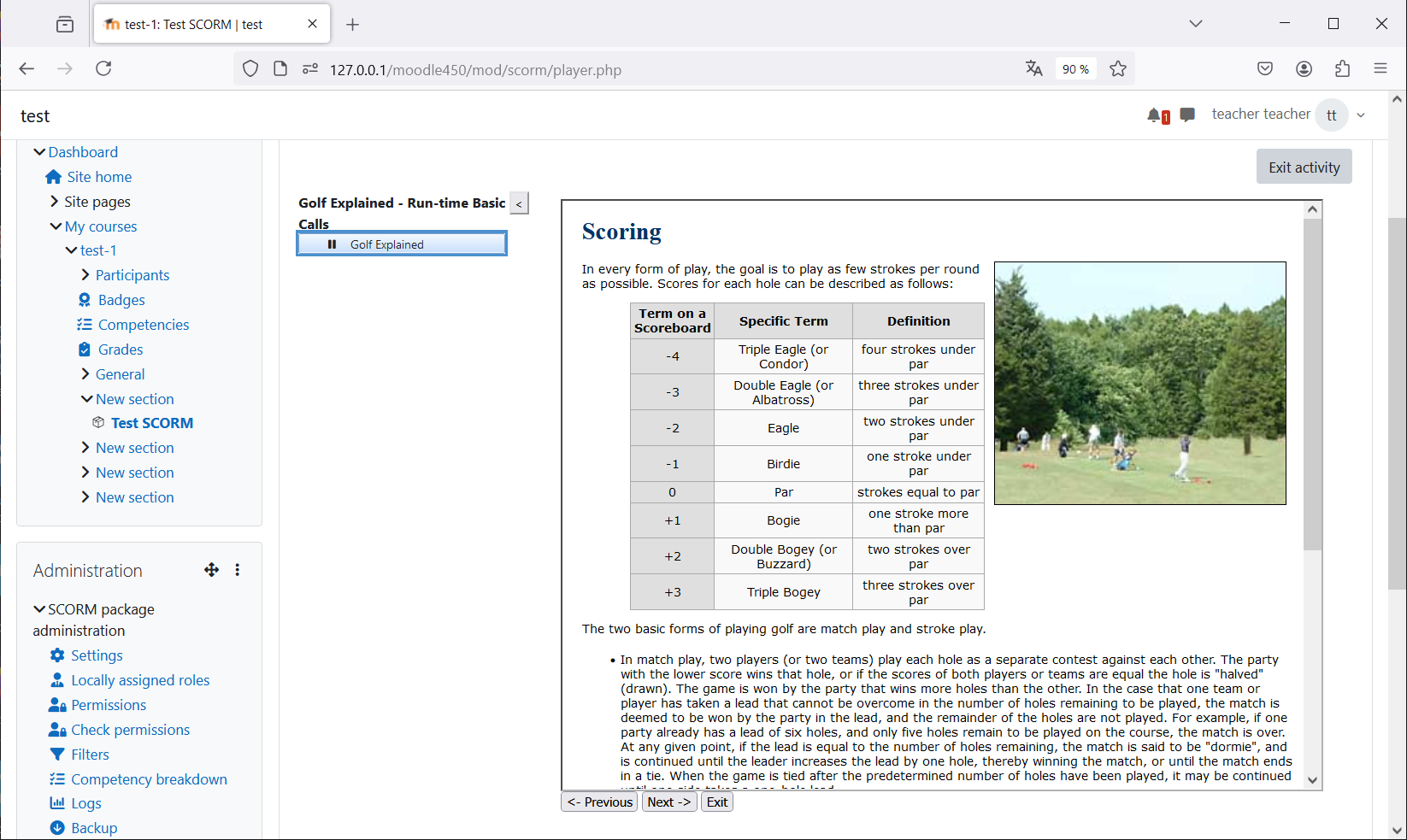
Task: Expand the Participants node
Action: point(85,275)
